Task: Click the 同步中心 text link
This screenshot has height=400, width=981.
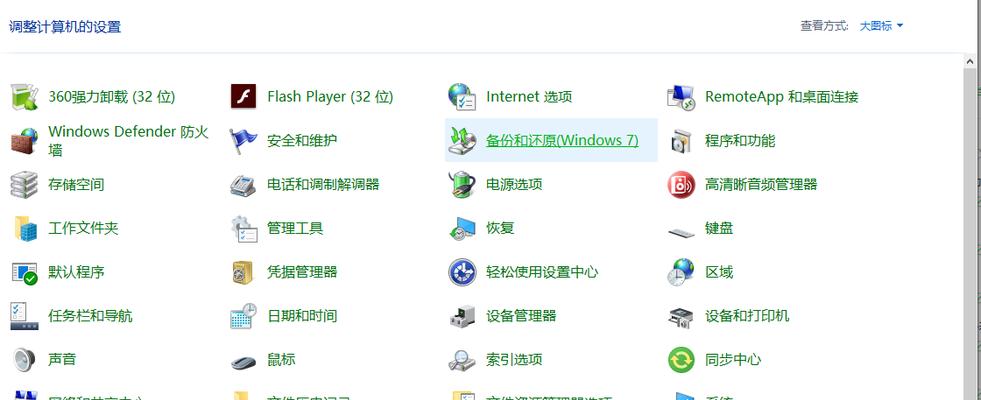Action: [x=733, y=359]
